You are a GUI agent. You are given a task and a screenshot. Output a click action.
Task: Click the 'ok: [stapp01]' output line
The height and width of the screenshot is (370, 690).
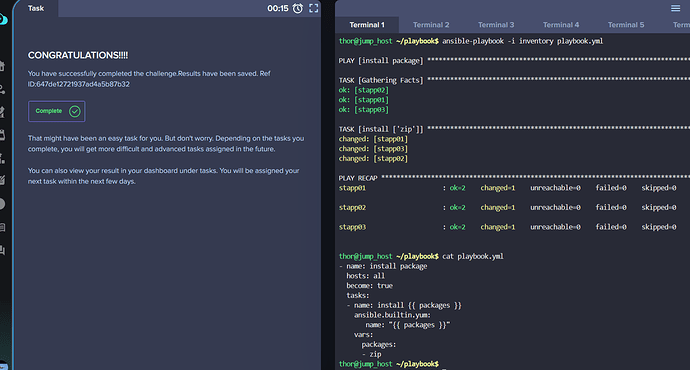[363, 100]
